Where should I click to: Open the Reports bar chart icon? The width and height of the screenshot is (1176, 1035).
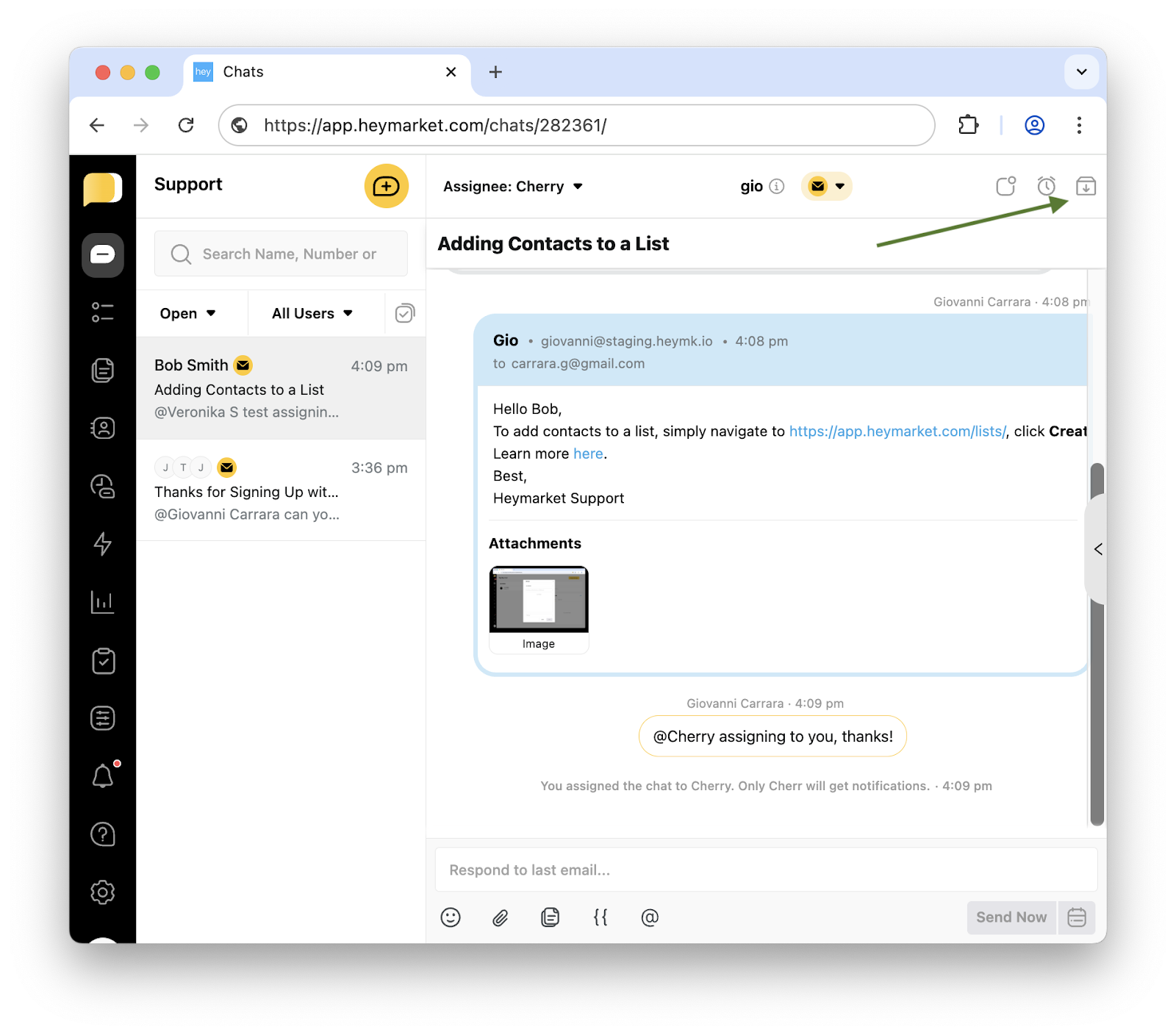[x=103, y=602]
